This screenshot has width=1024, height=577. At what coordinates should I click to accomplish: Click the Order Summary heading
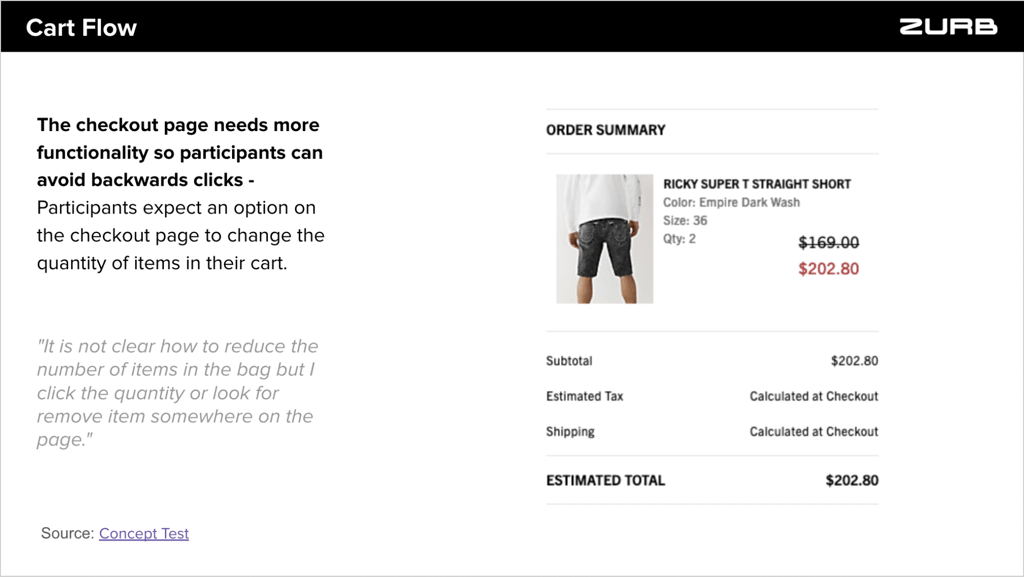click(x=605, y=130)
